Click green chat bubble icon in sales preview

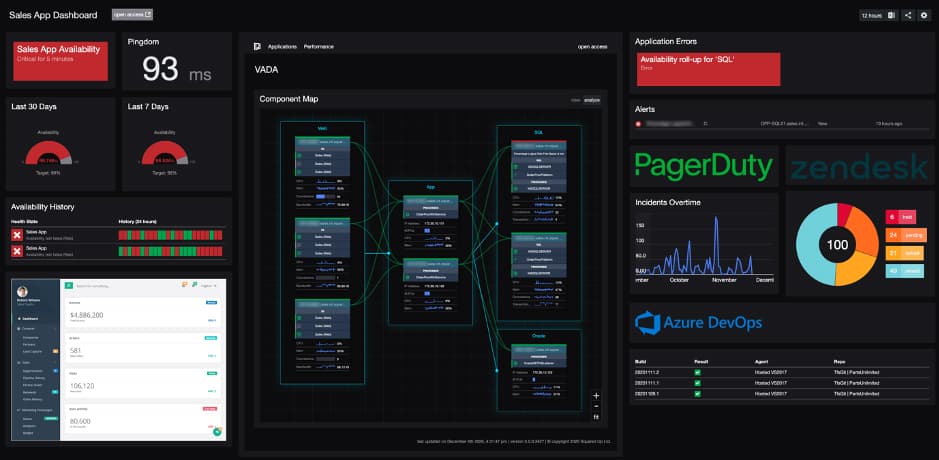coord(217,431)
